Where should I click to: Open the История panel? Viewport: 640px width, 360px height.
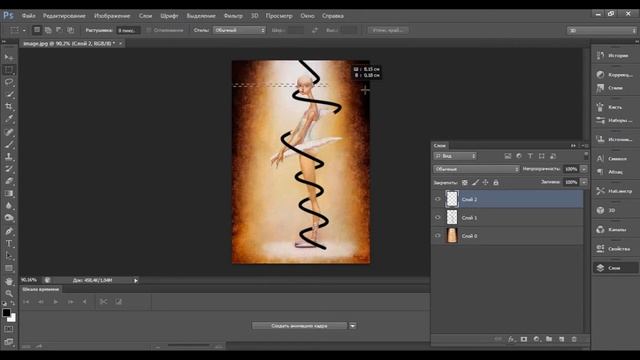tap(615, 56)
